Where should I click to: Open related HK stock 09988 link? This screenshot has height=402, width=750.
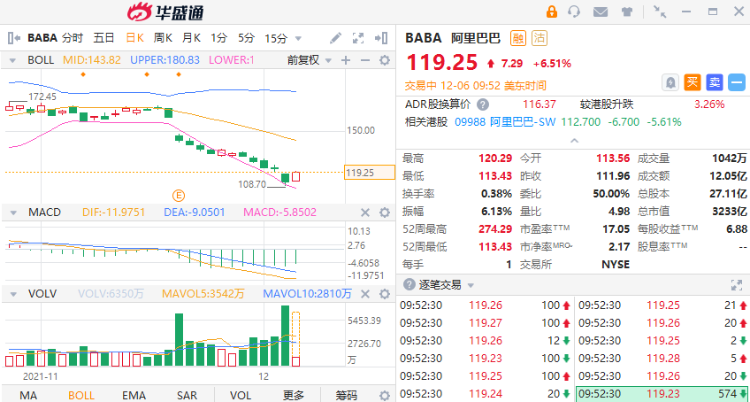click(x=469, y=122)
